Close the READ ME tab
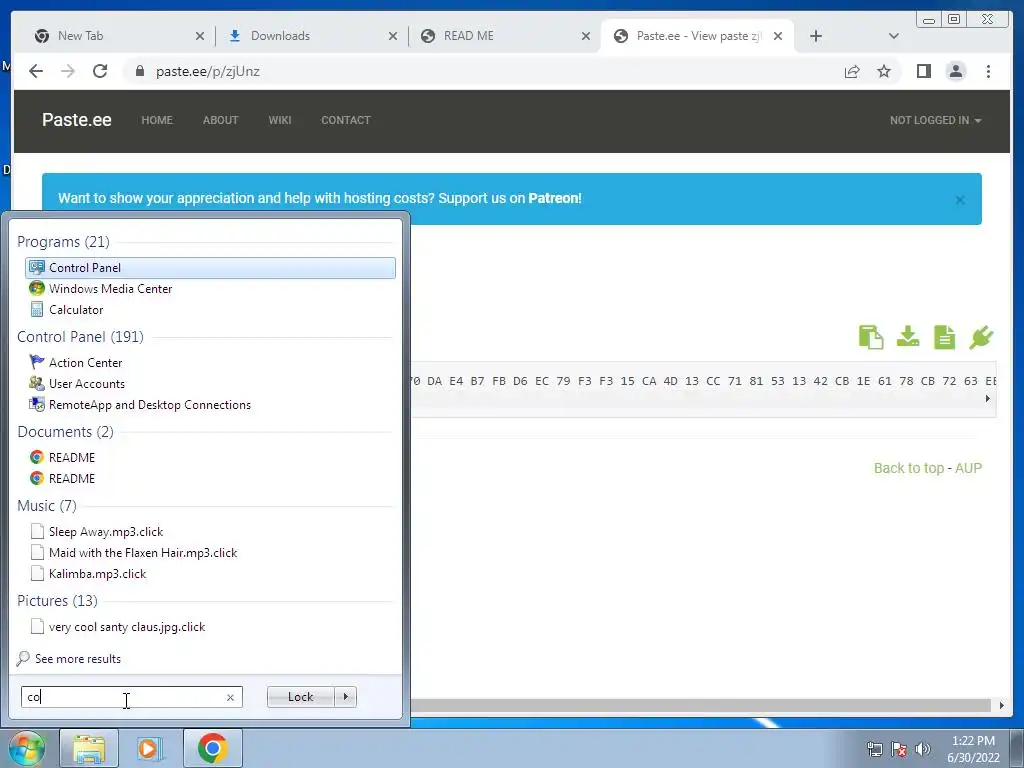1024x768 pixels. [x=586, y=36]
